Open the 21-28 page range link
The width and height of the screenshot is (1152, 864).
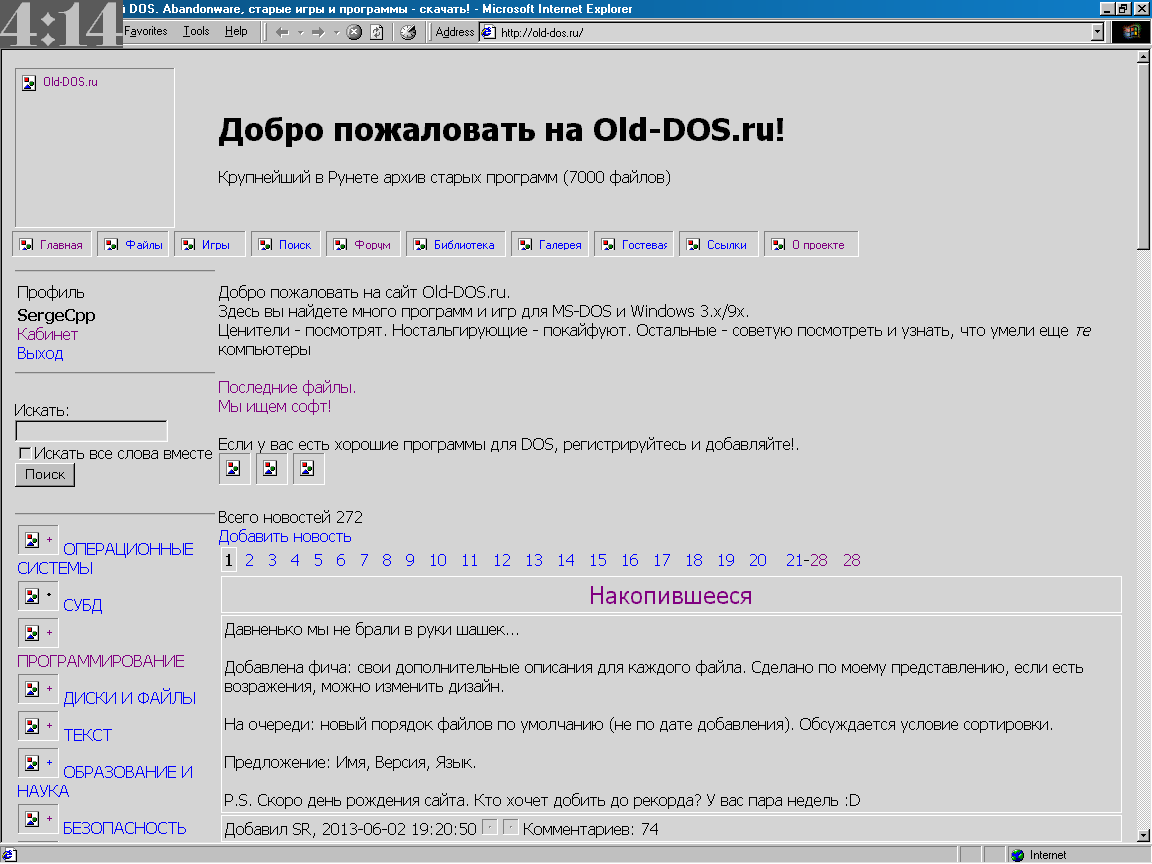807,561
